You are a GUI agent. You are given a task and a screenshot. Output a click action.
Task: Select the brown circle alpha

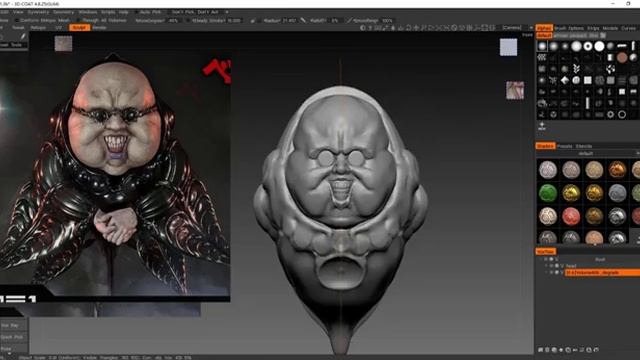[x=622, y=58]
